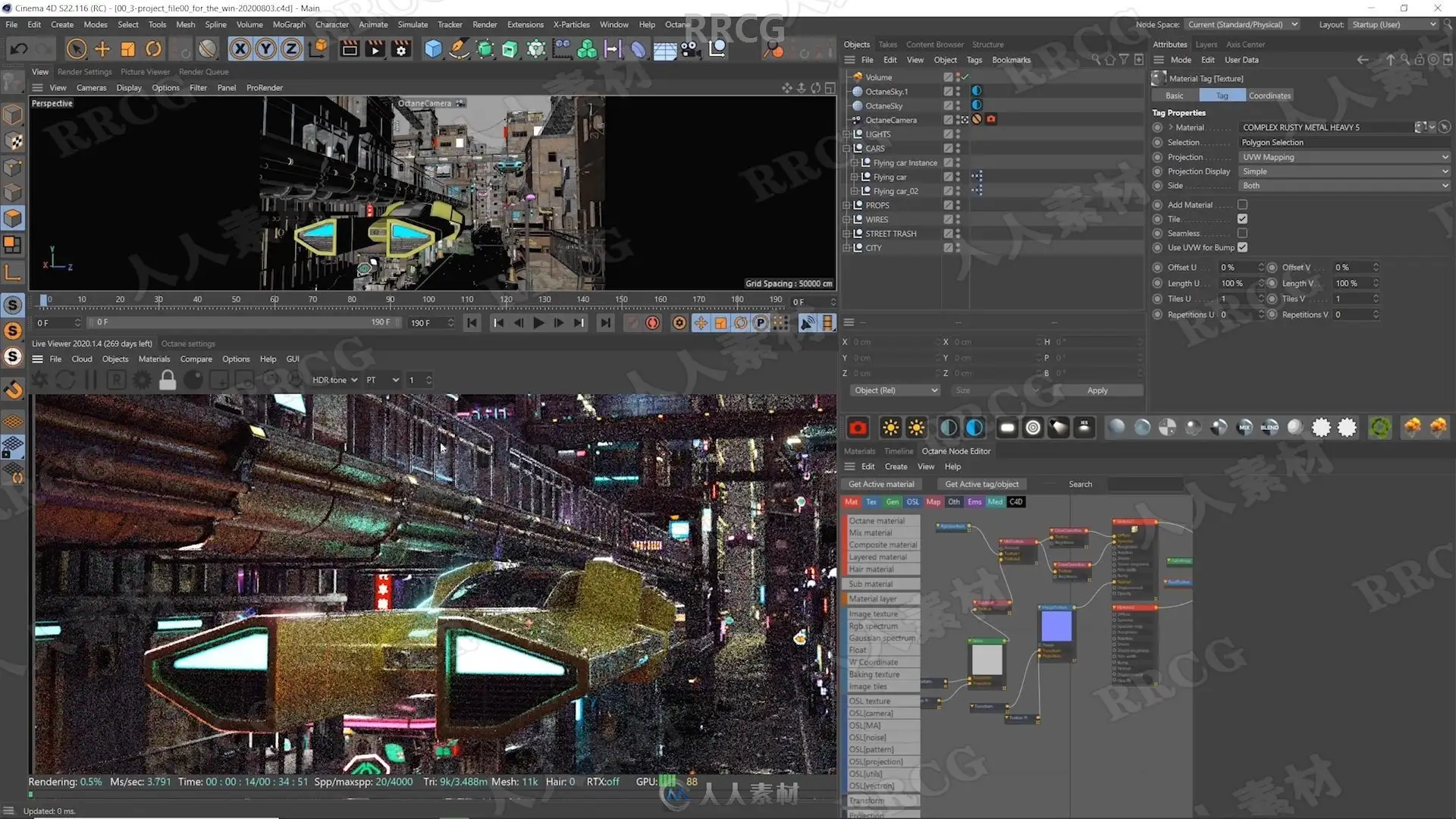Open the MoGraph menu
This screenshot has width=1456, height=819.
click(289, 24)
